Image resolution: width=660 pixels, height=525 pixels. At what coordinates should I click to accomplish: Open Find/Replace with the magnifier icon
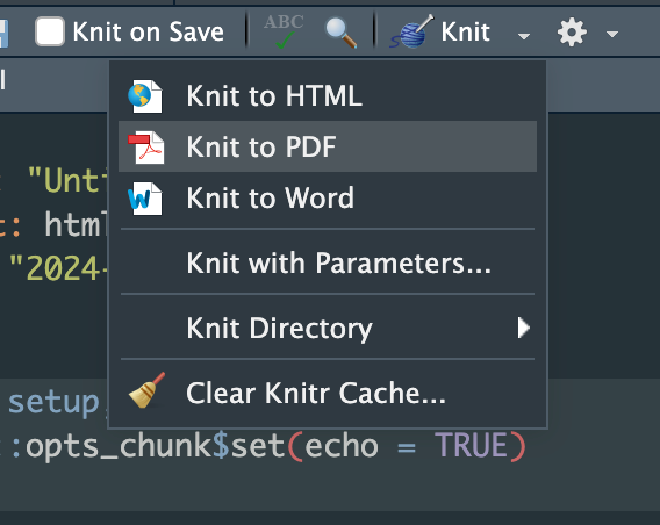(341, 32)
